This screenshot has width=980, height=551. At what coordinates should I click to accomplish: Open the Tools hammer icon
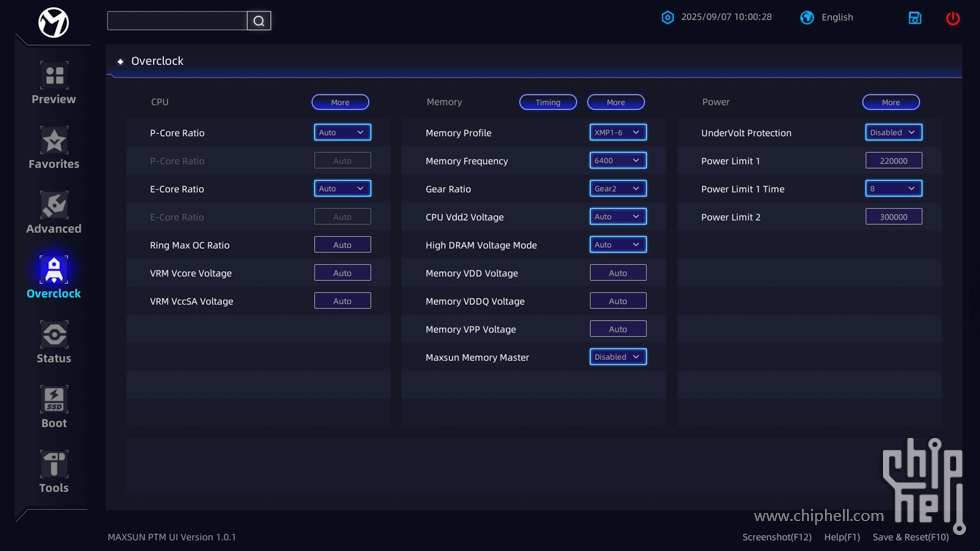(x=54, y=464)
